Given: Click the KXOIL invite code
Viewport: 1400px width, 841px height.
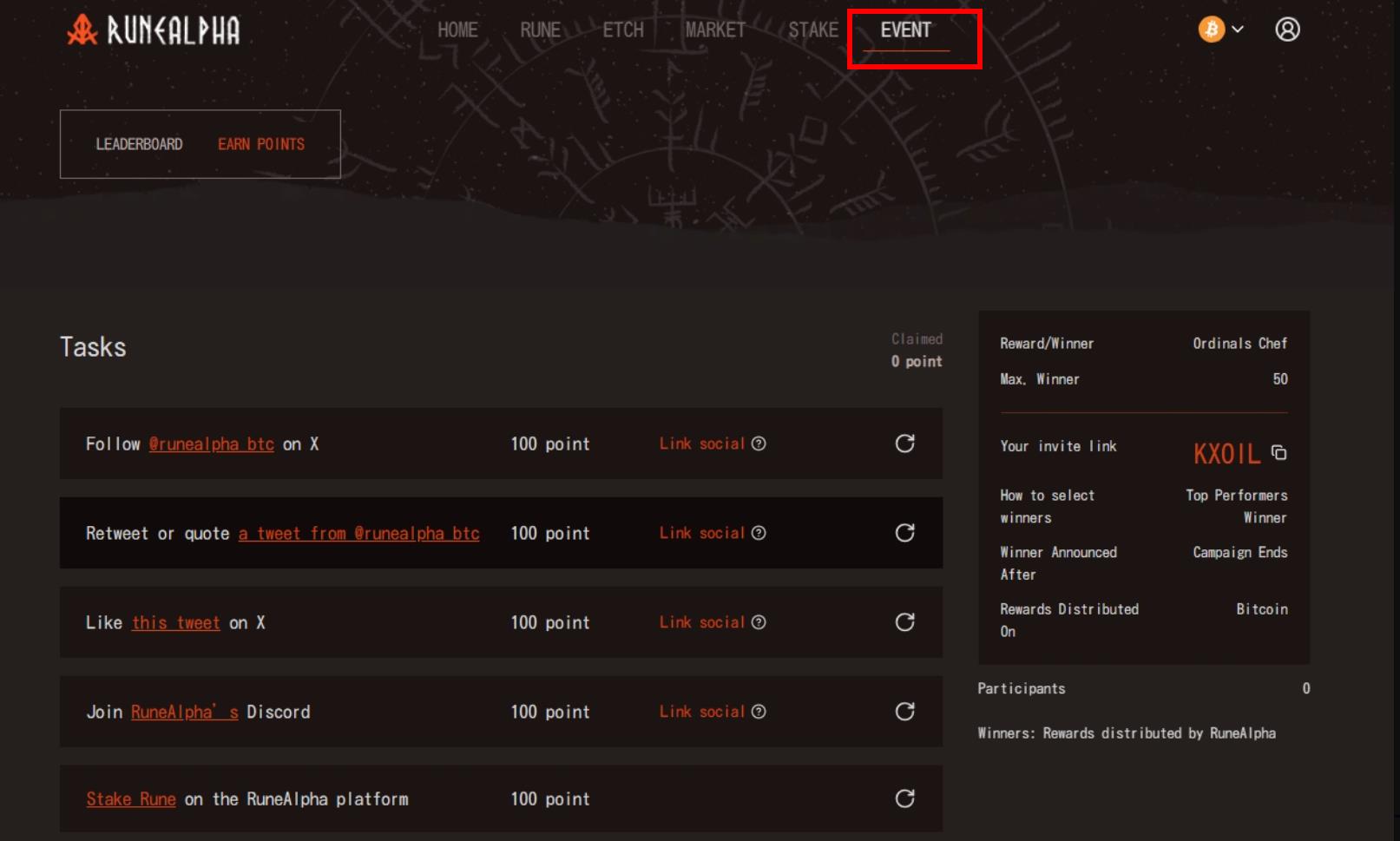Looking at the screenshot, I should tap(1226, 454).
